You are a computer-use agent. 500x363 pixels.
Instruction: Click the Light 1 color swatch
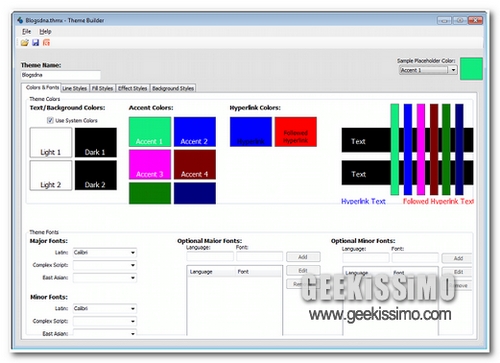(x=51, y=142)
